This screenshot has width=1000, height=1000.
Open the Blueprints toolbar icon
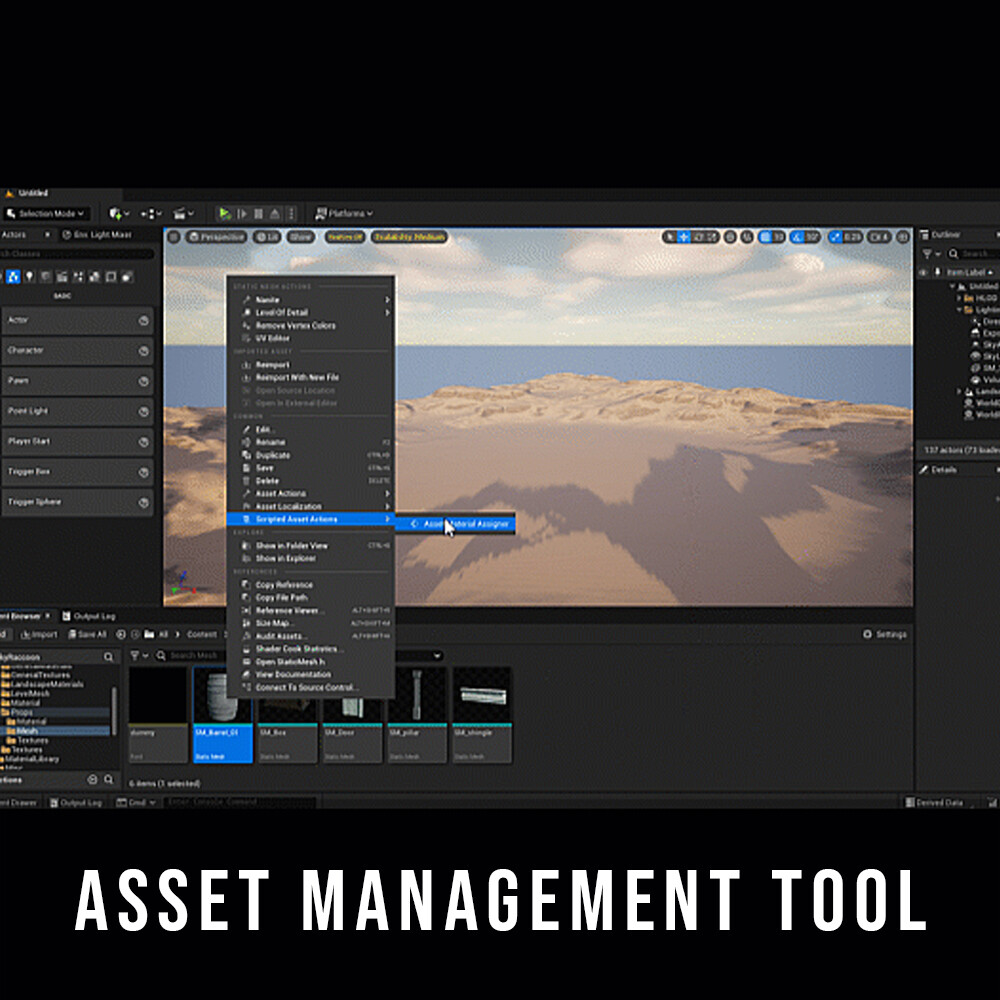tap(148, 213)
